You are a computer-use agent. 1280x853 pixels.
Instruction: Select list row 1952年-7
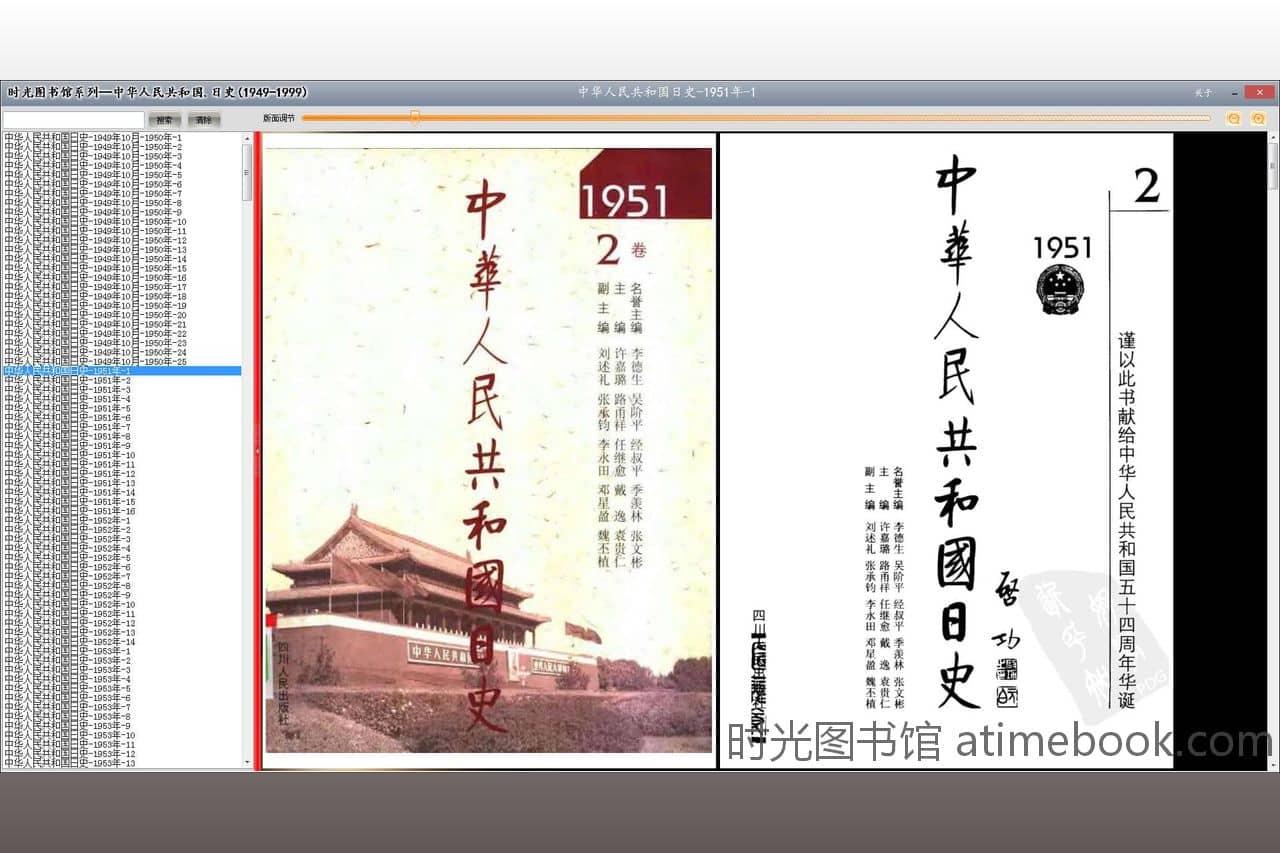tap(121, 576)
